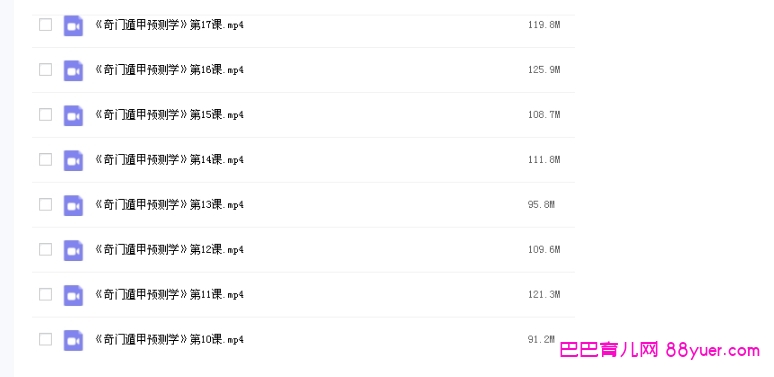Tick the checkbox beside 第15课.mp4
The height and width of the screenshot is (377, 774).
[45, 114]
